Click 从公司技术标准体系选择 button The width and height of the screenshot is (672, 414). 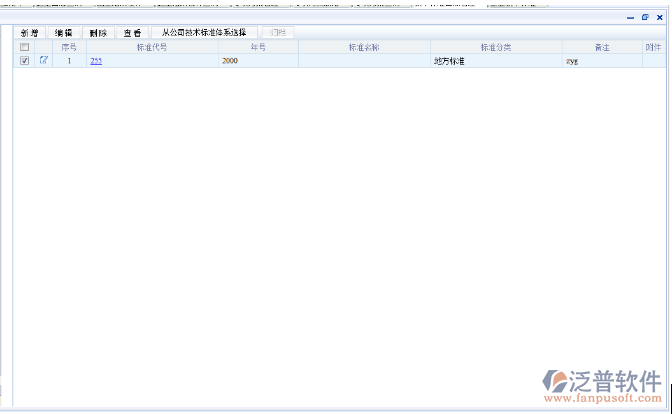[204, 33]
